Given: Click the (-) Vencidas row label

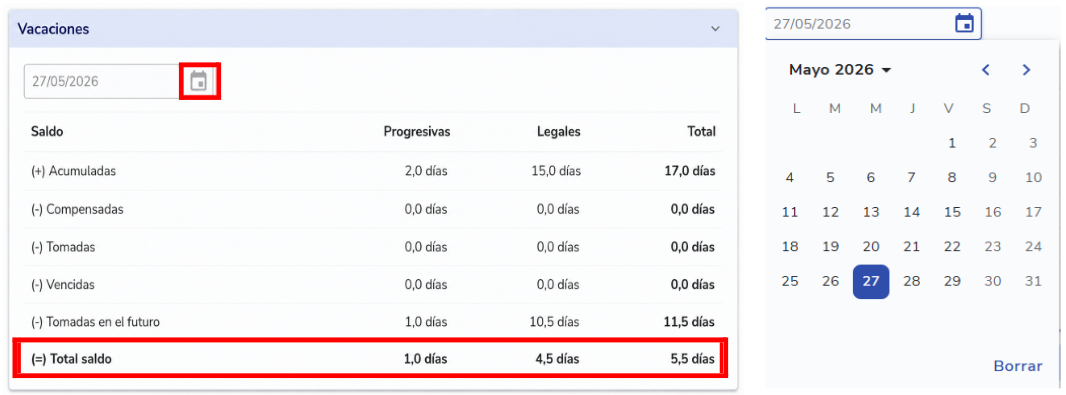Looking at the screenshot, I should click(63, 284).
